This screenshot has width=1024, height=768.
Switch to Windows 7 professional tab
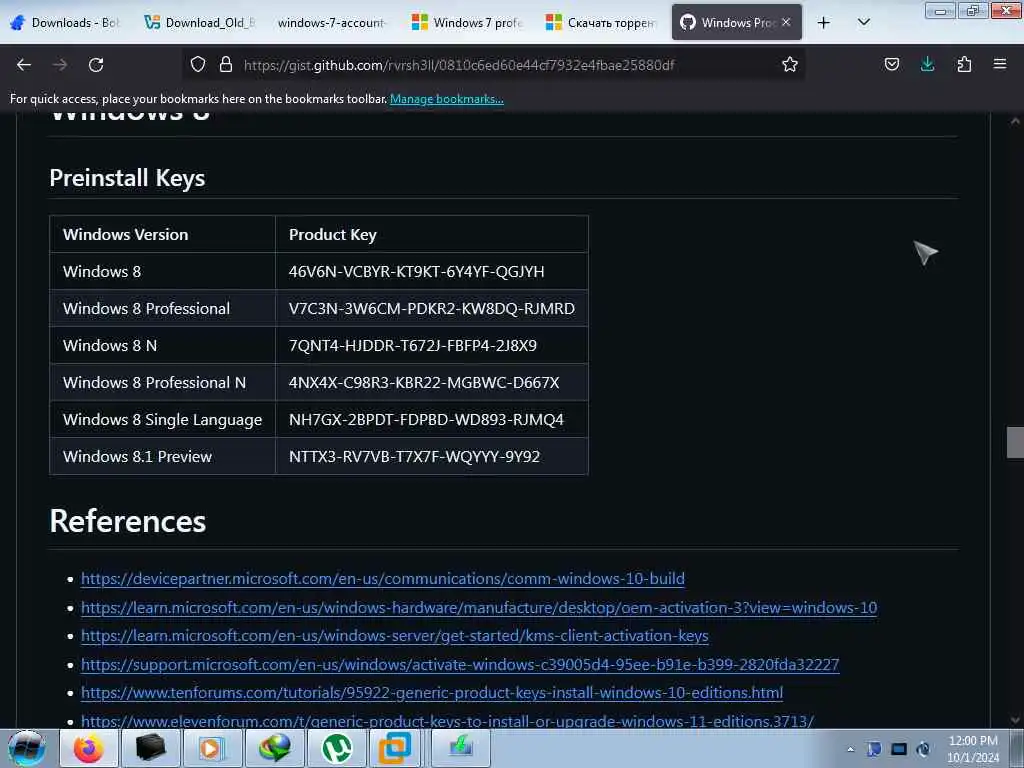[x=468, y=23]
